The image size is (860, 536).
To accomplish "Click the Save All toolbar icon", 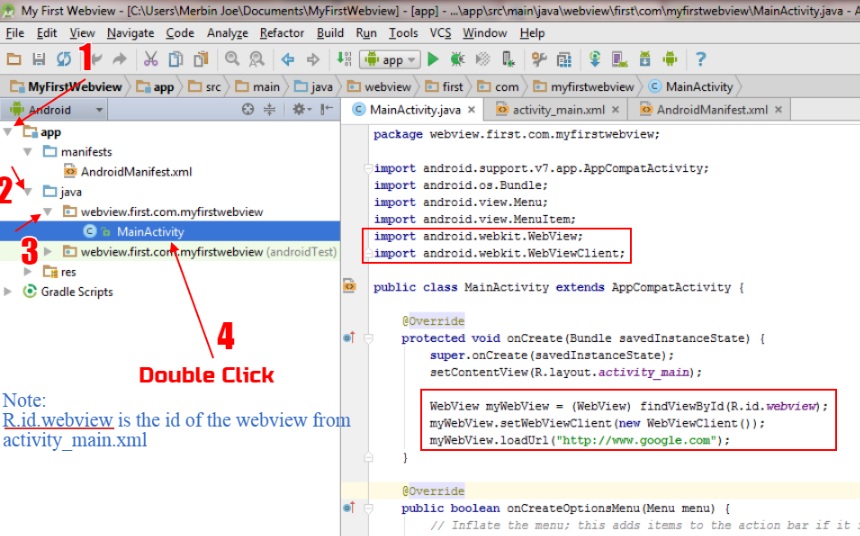I will 38,59.
